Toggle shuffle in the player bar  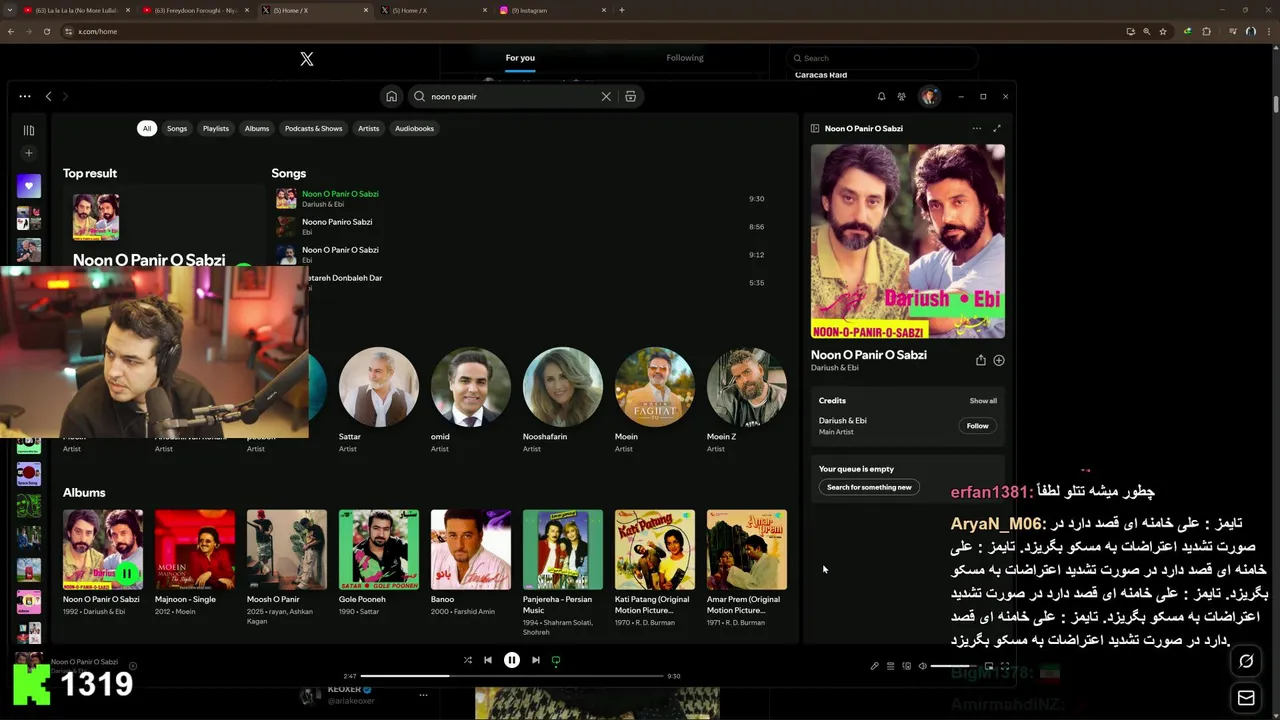click(x=467, y=660)
